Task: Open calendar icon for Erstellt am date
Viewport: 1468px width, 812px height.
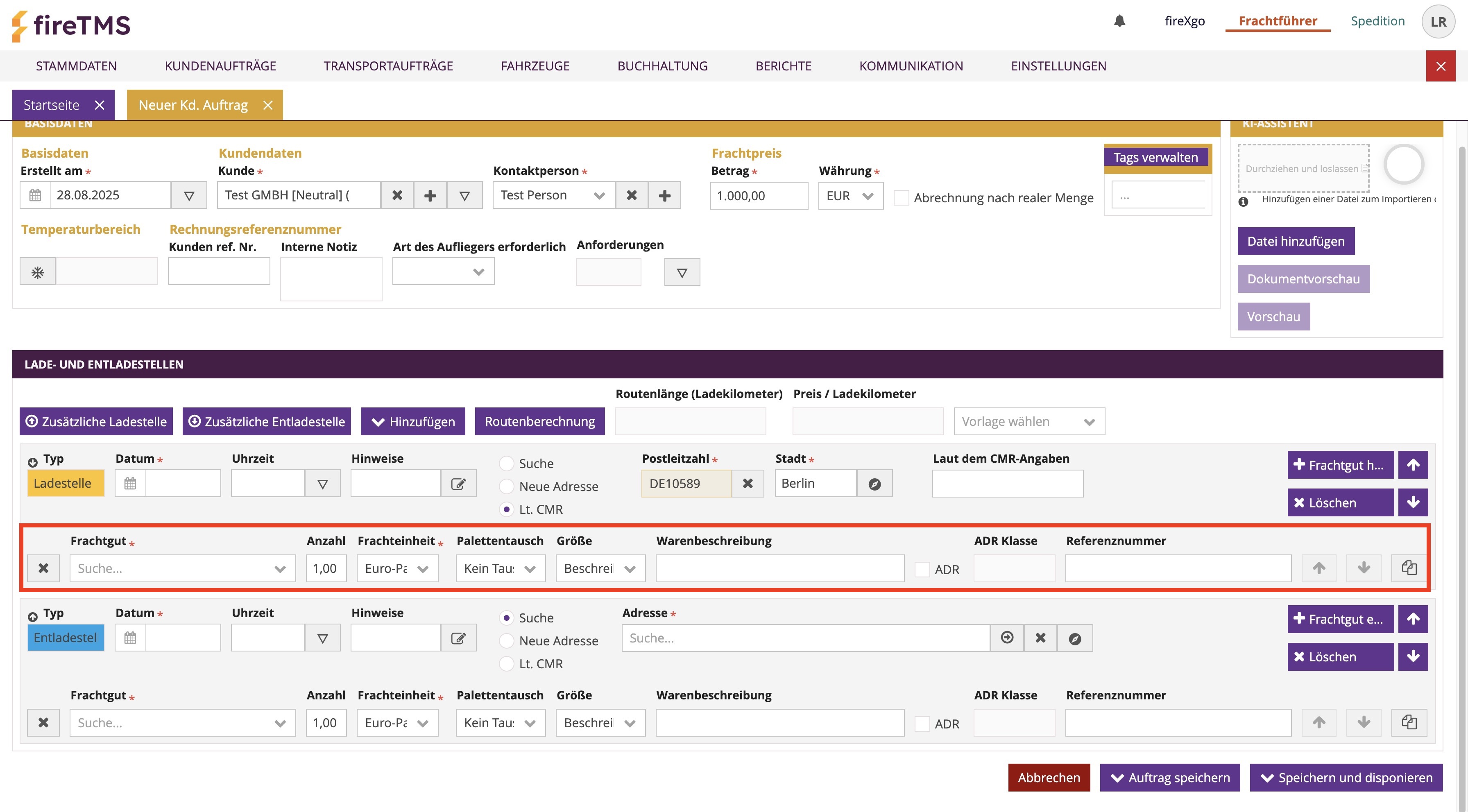Action: click(35, 195)
